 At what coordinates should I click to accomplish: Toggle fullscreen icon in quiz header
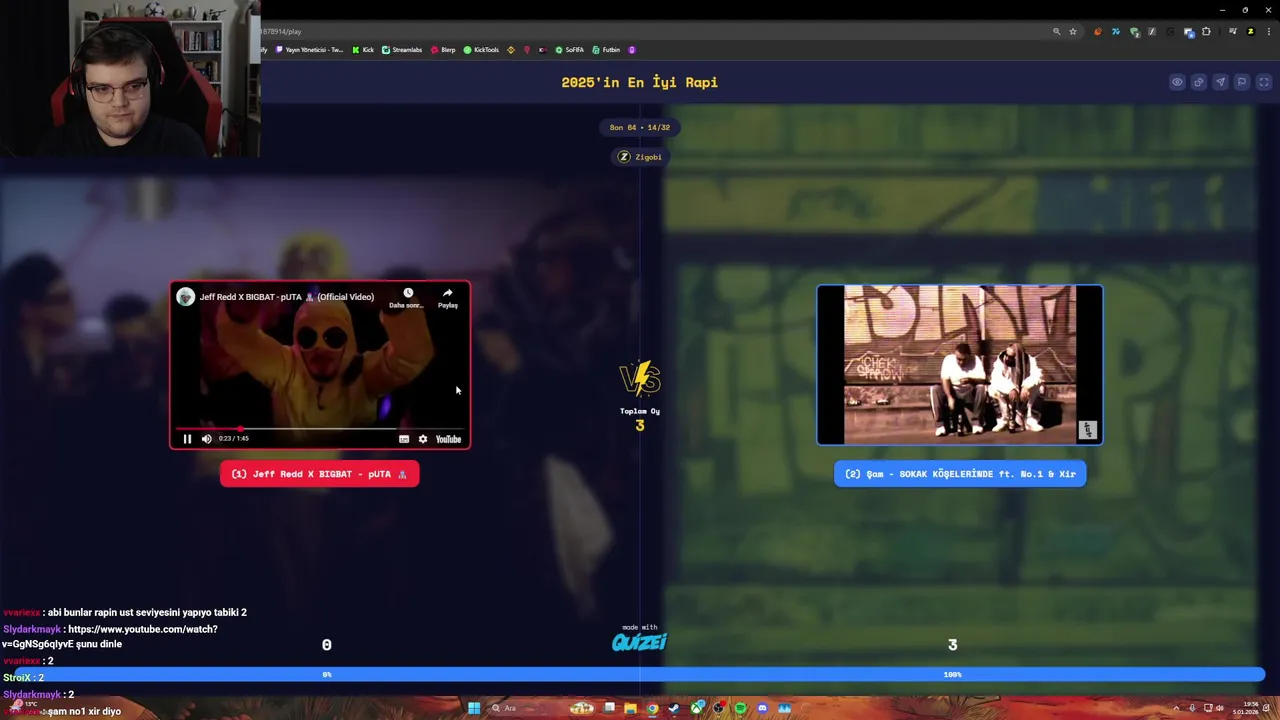1263,82
